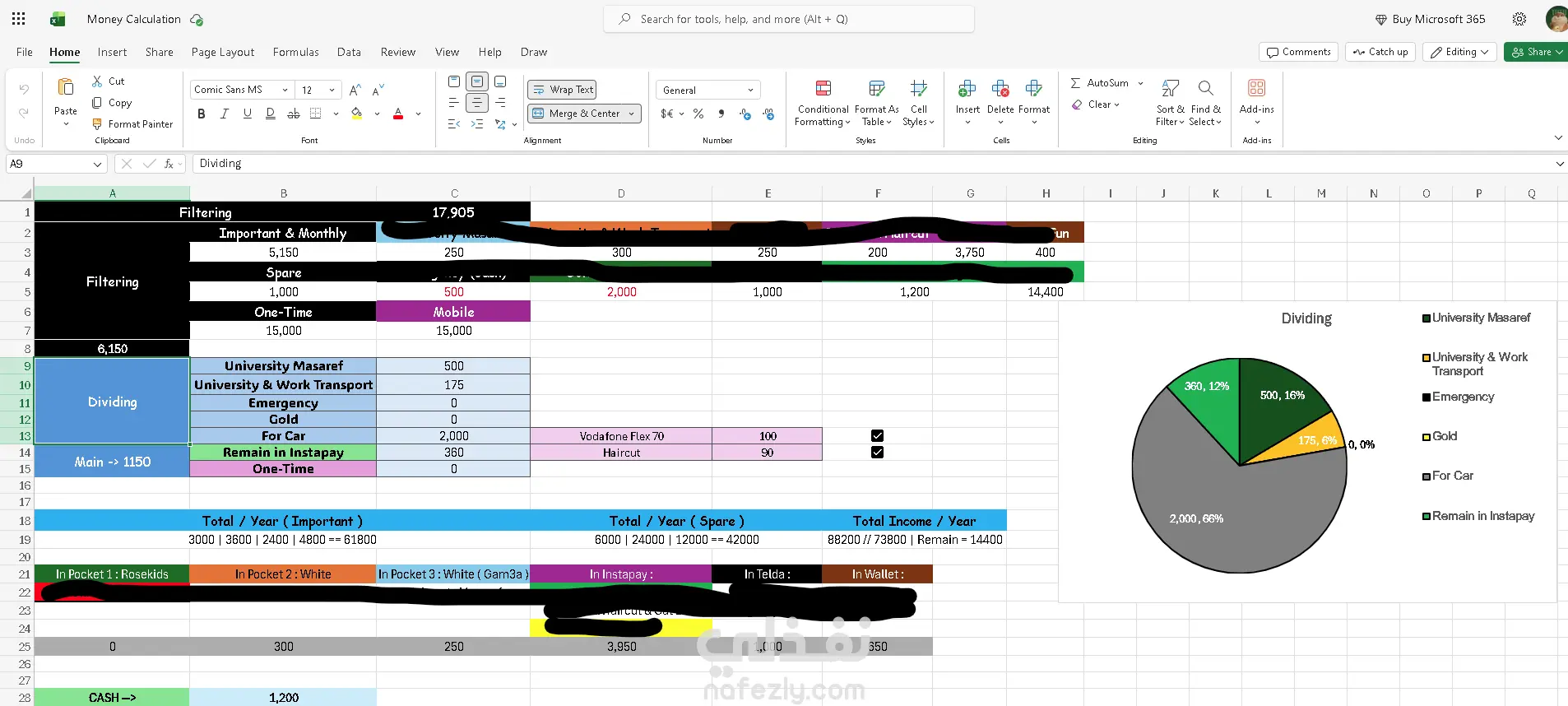Increase the font size
1568x706 pixels.
tap(355, 91)
